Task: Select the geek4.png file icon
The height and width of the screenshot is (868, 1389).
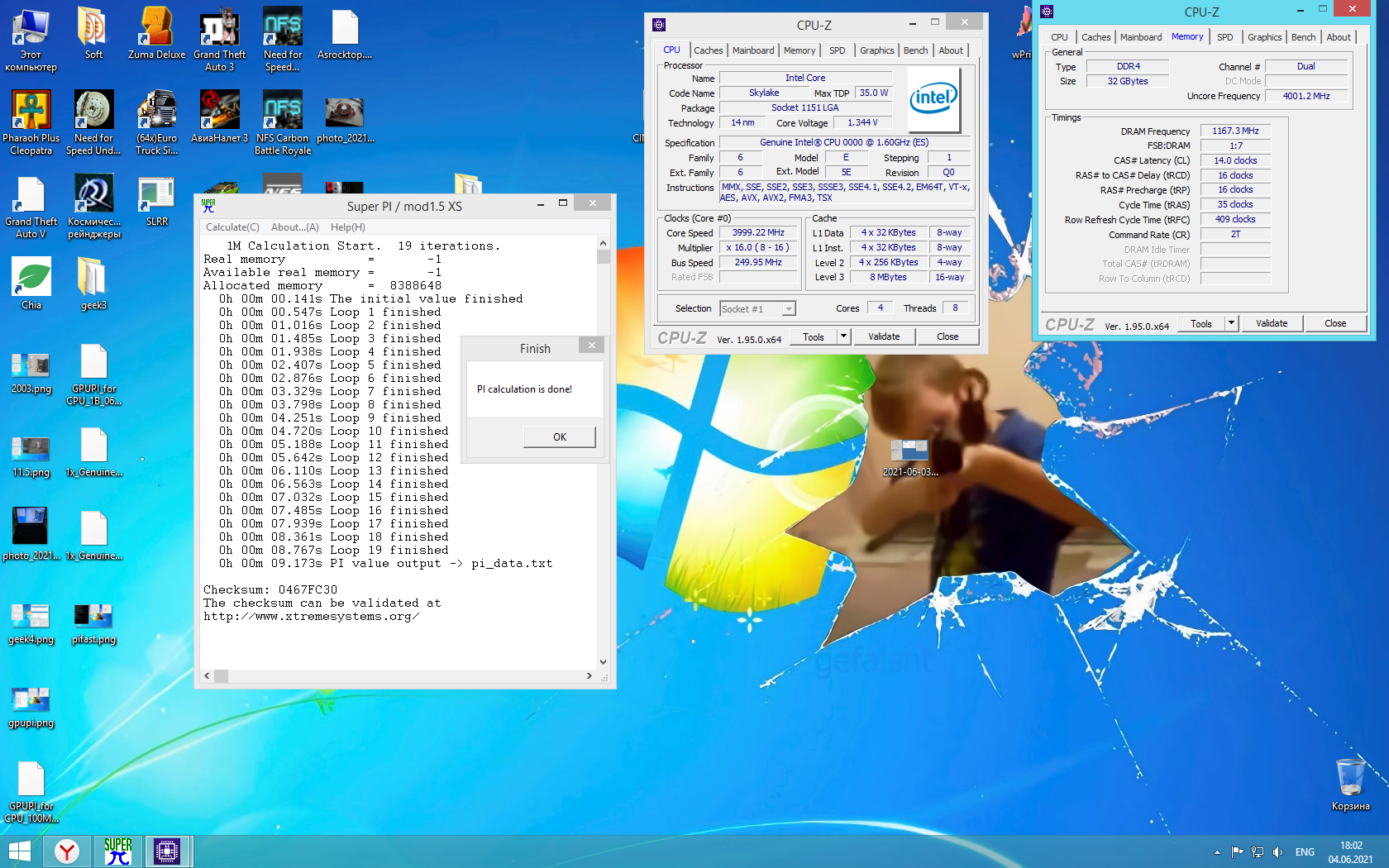Action: (x=31, y=622)
